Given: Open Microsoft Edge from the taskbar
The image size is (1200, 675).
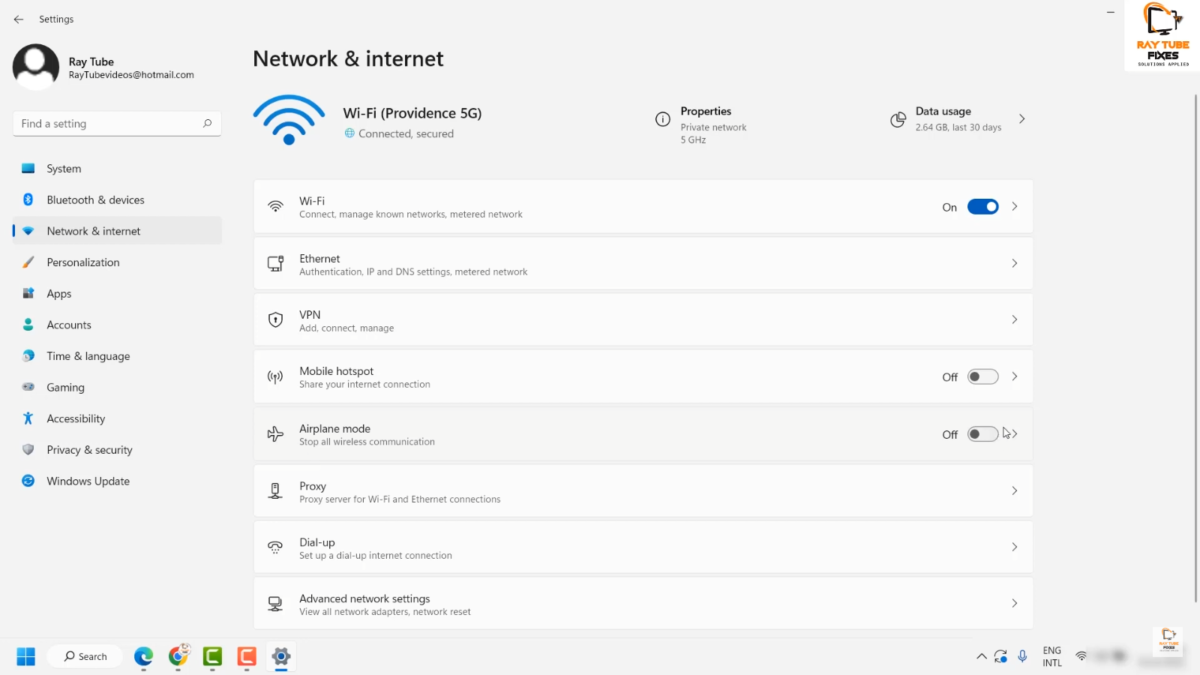Looking at the screenshot, I should click(x=144, y=656).
